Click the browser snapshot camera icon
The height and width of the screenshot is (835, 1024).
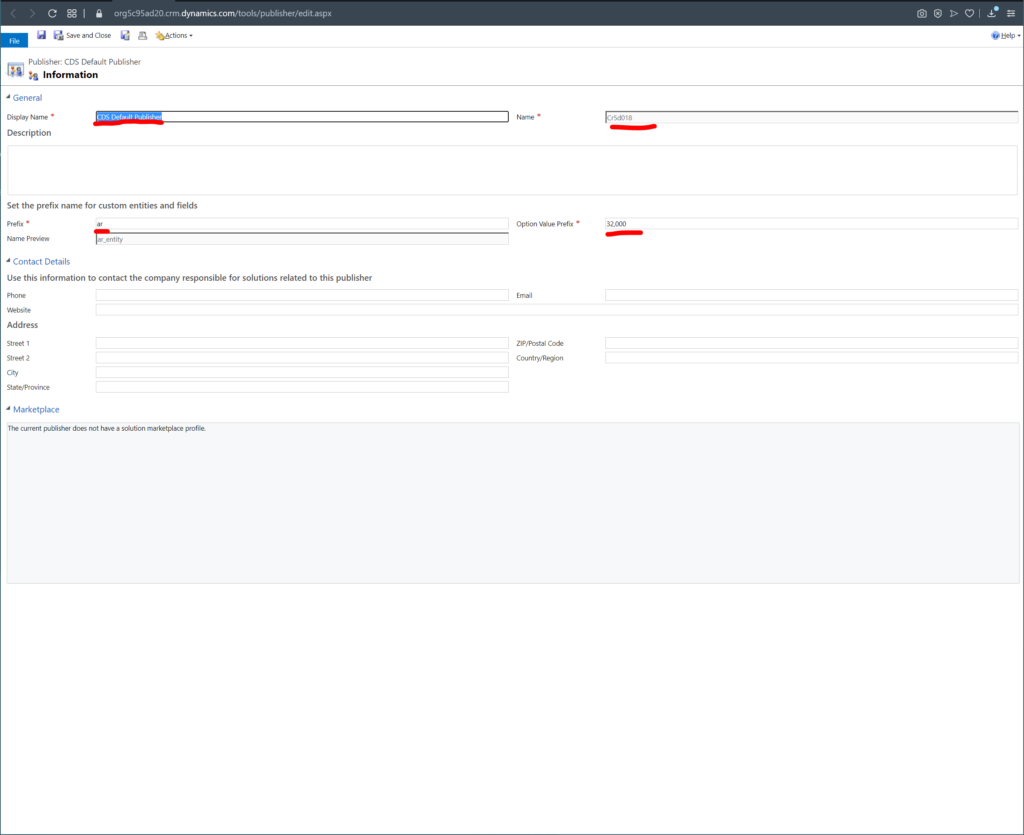coord(921,13)
